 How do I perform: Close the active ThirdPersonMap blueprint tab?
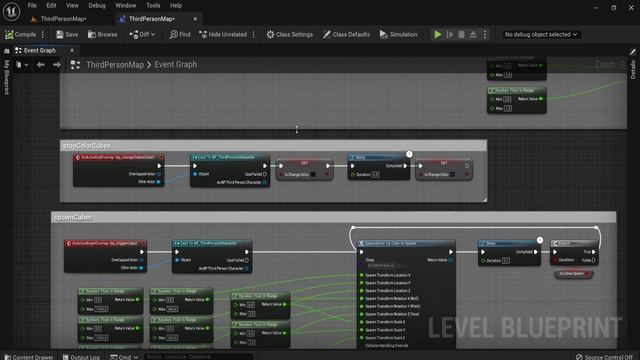point(195,19)
